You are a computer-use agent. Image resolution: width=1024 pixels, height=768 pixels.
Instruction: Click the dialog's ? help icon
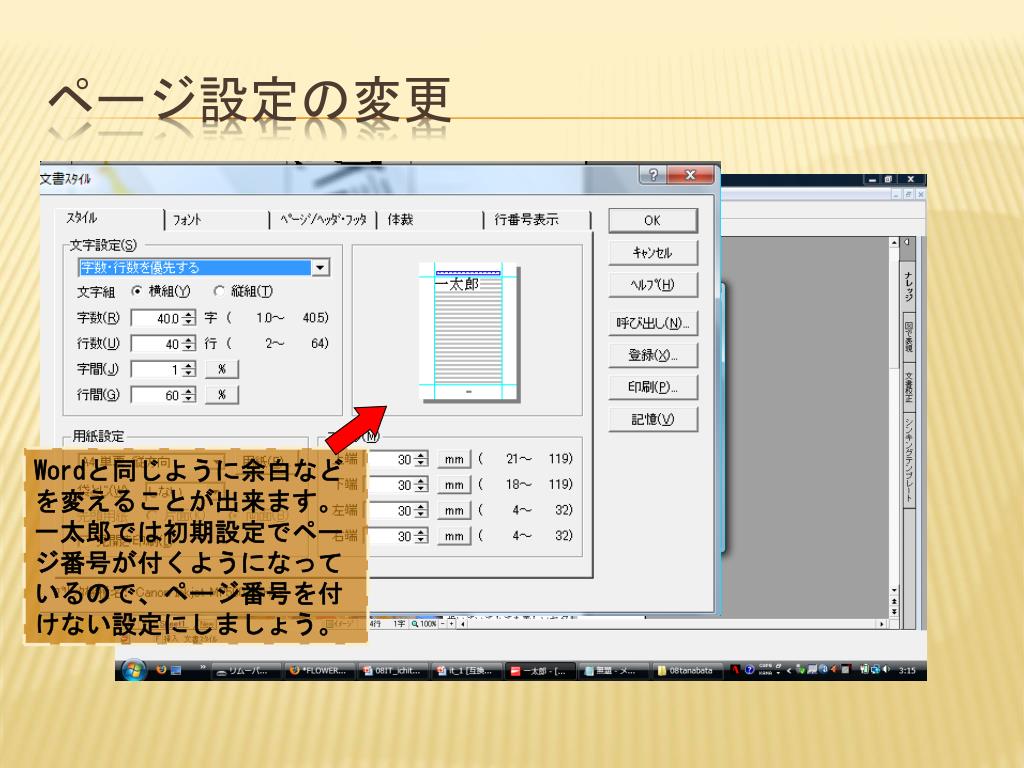coord(654,174)
